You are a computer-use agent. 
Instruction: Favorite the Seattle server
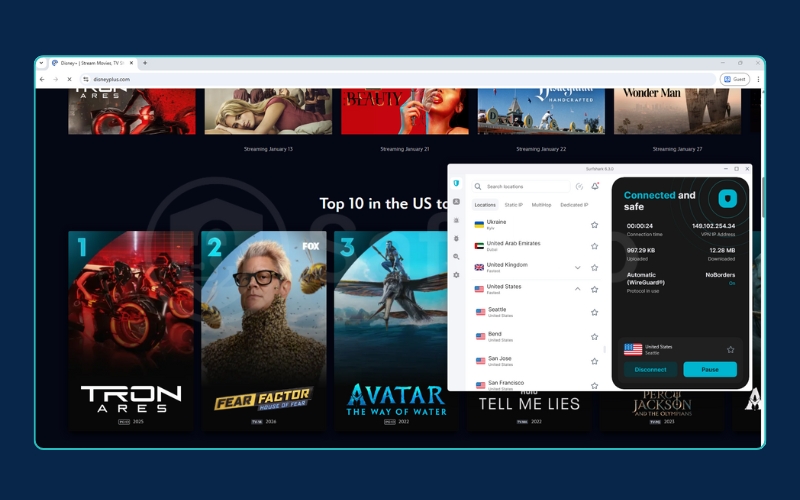click(x=594, y=312)
